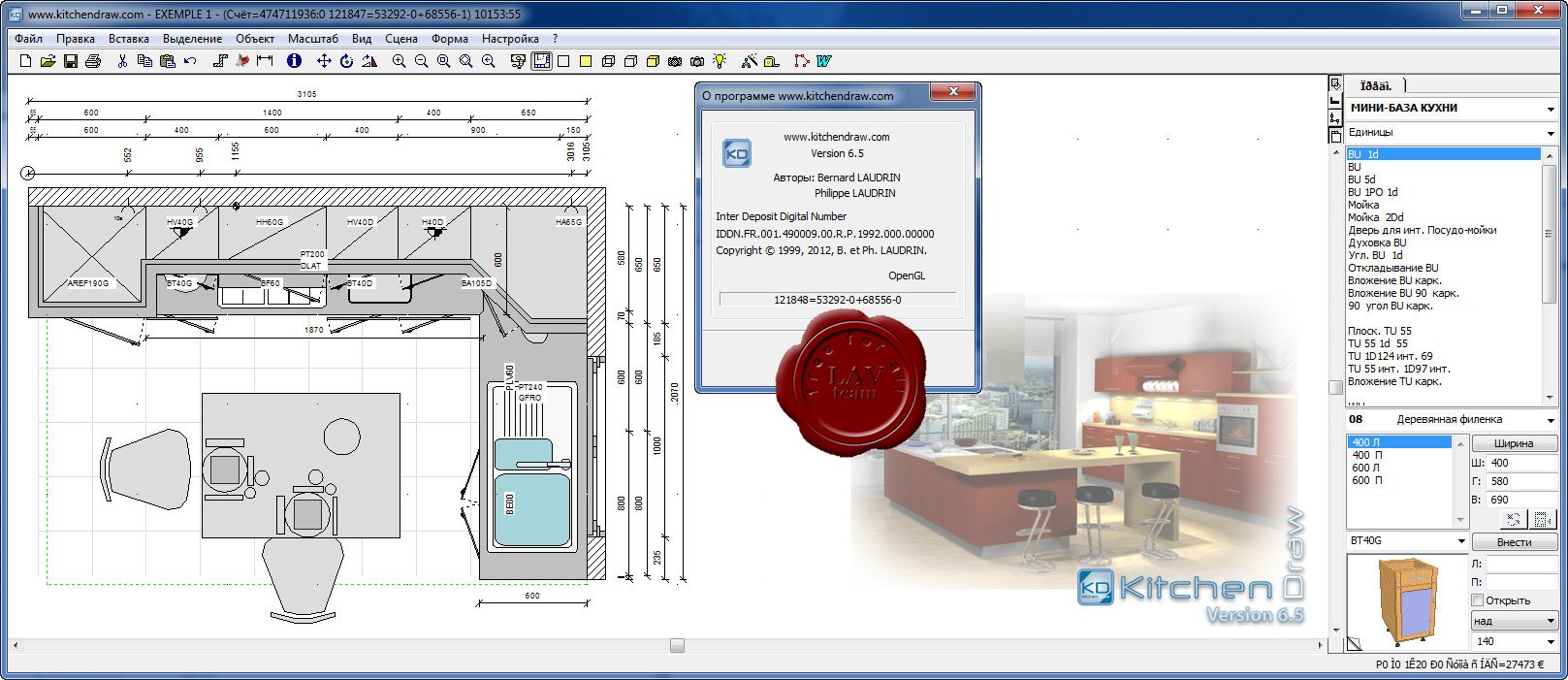Open the Объект menu
The image size is (1568, 680).
pyautogui.click(x=255, y=39)
